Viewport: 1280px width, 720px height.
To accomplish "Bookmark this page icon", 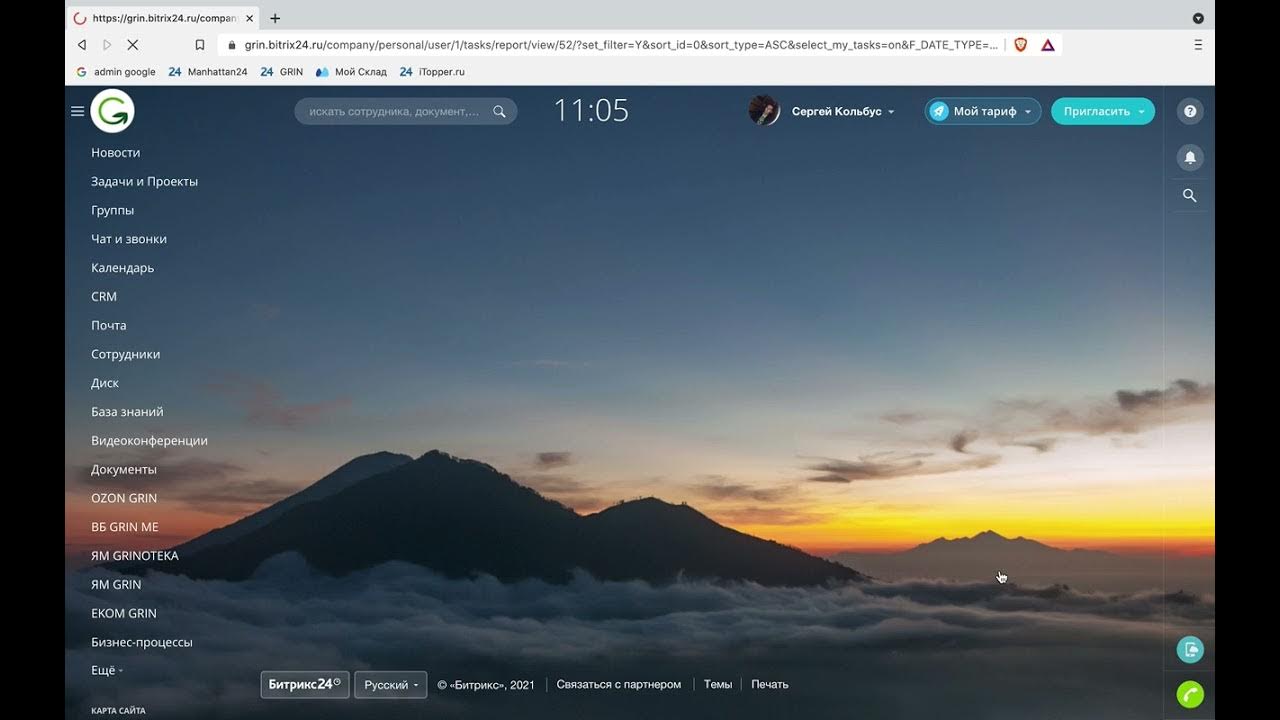I will point(200,45).
